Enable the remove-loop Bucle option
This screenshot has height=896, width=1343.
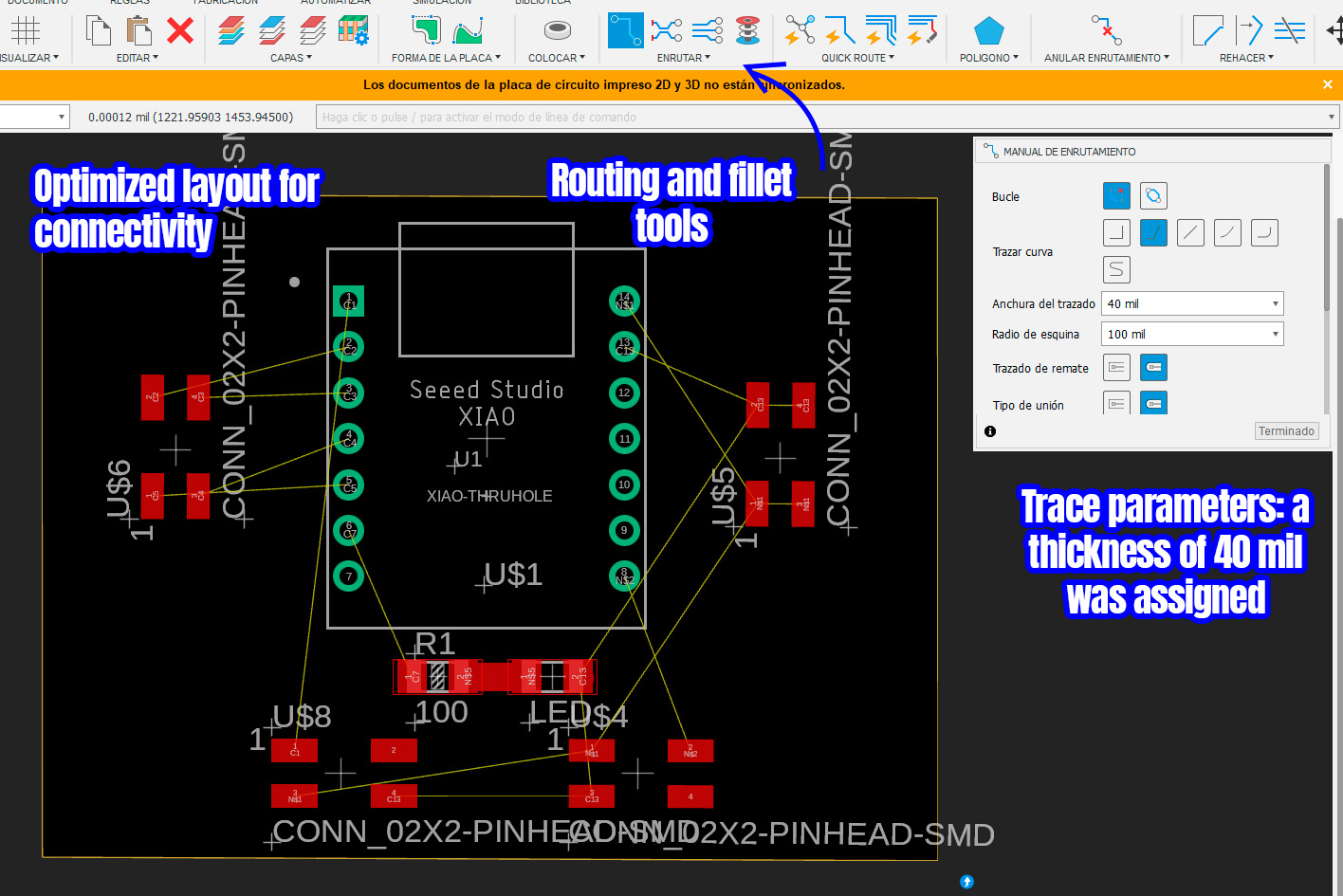tap(1116, 196)
